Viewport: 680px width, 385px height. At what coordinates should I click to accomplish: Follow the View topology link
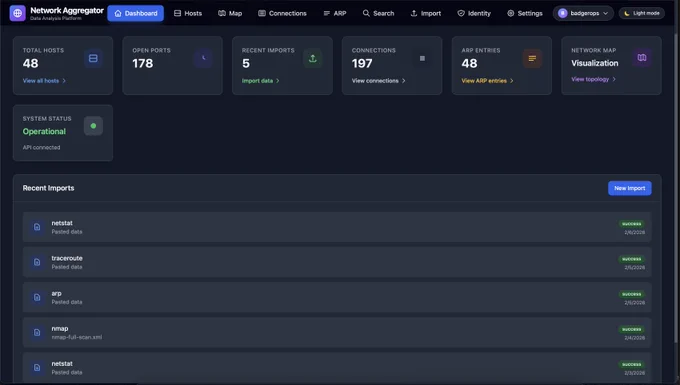click(594, 79)
